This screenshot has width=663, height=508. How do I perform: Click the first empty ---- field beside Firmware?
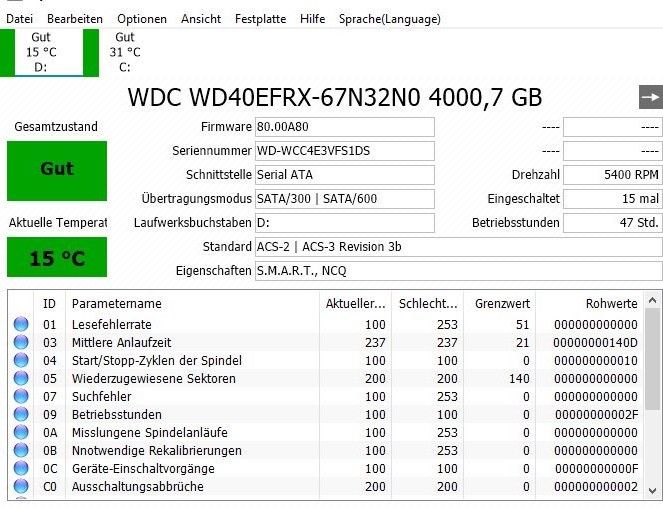coord(613,127)
